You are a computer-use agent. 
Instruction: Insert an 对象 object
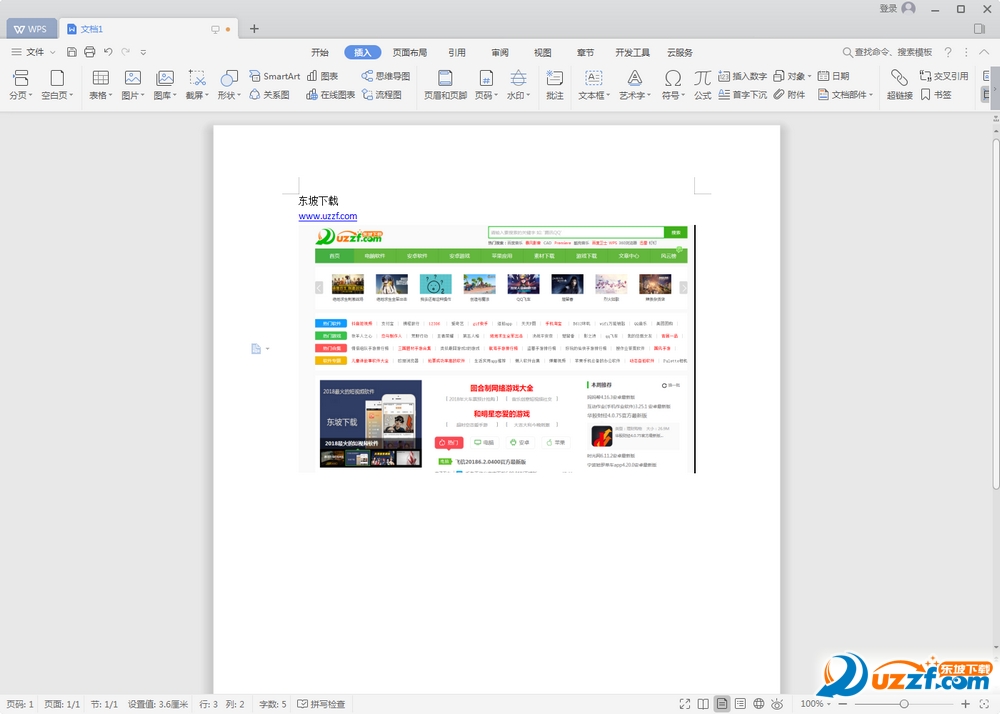click(x=791, y=76)
